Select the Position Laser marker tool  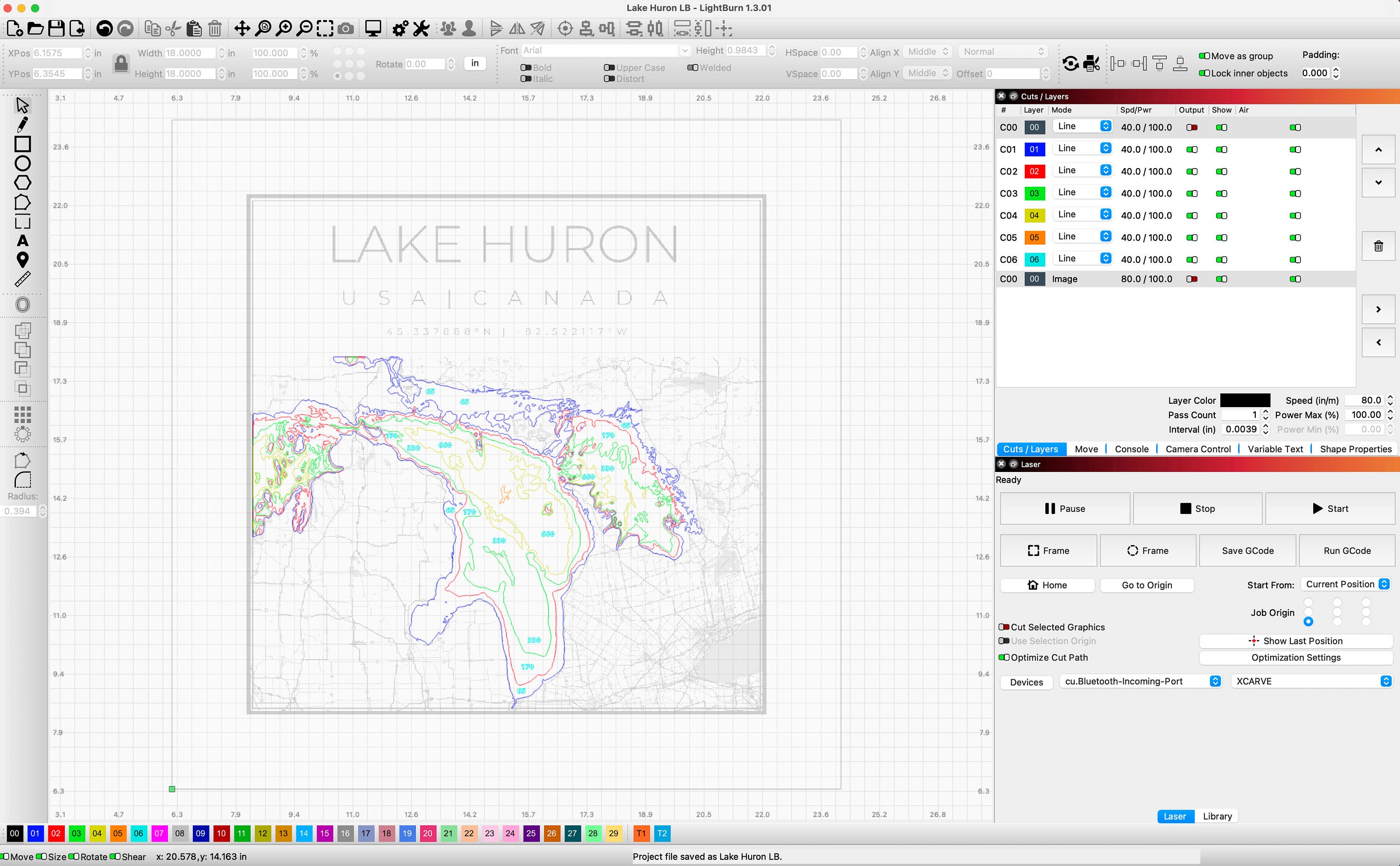point(22,260)
